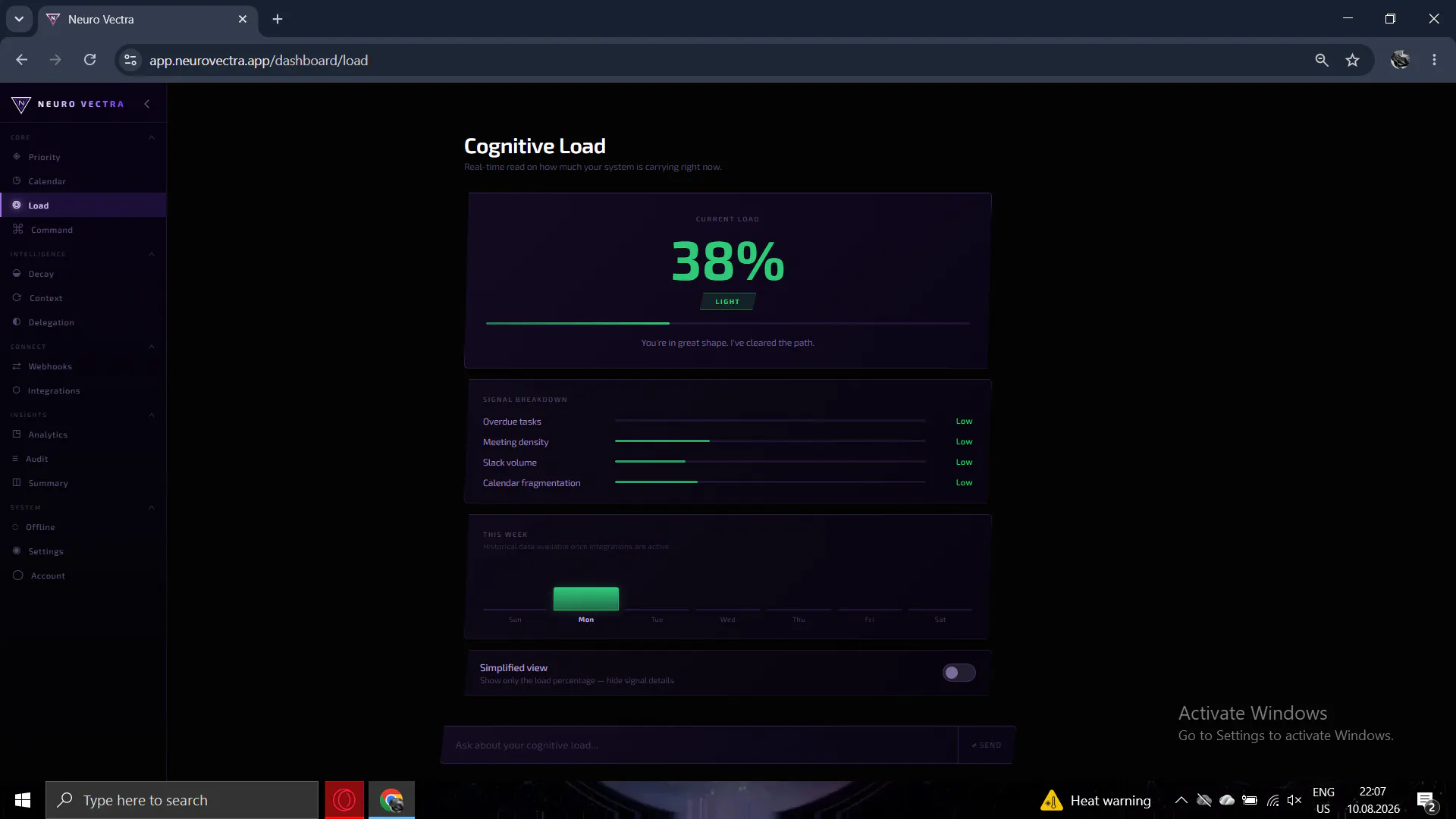Collapse the SYSTEM sidebar section

[152, 507]
